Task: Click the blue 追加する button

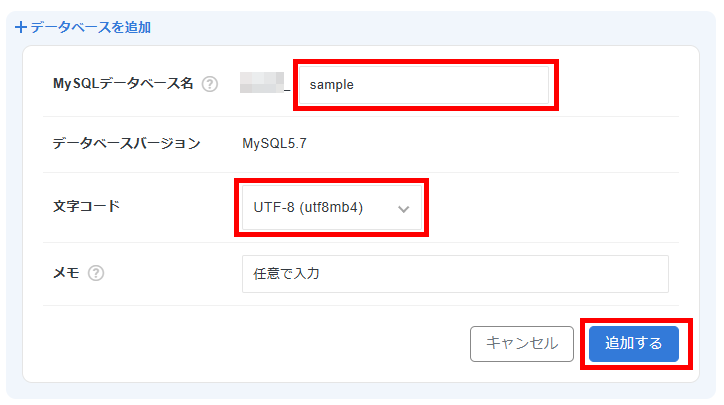Action: click(x=633, y=343)
